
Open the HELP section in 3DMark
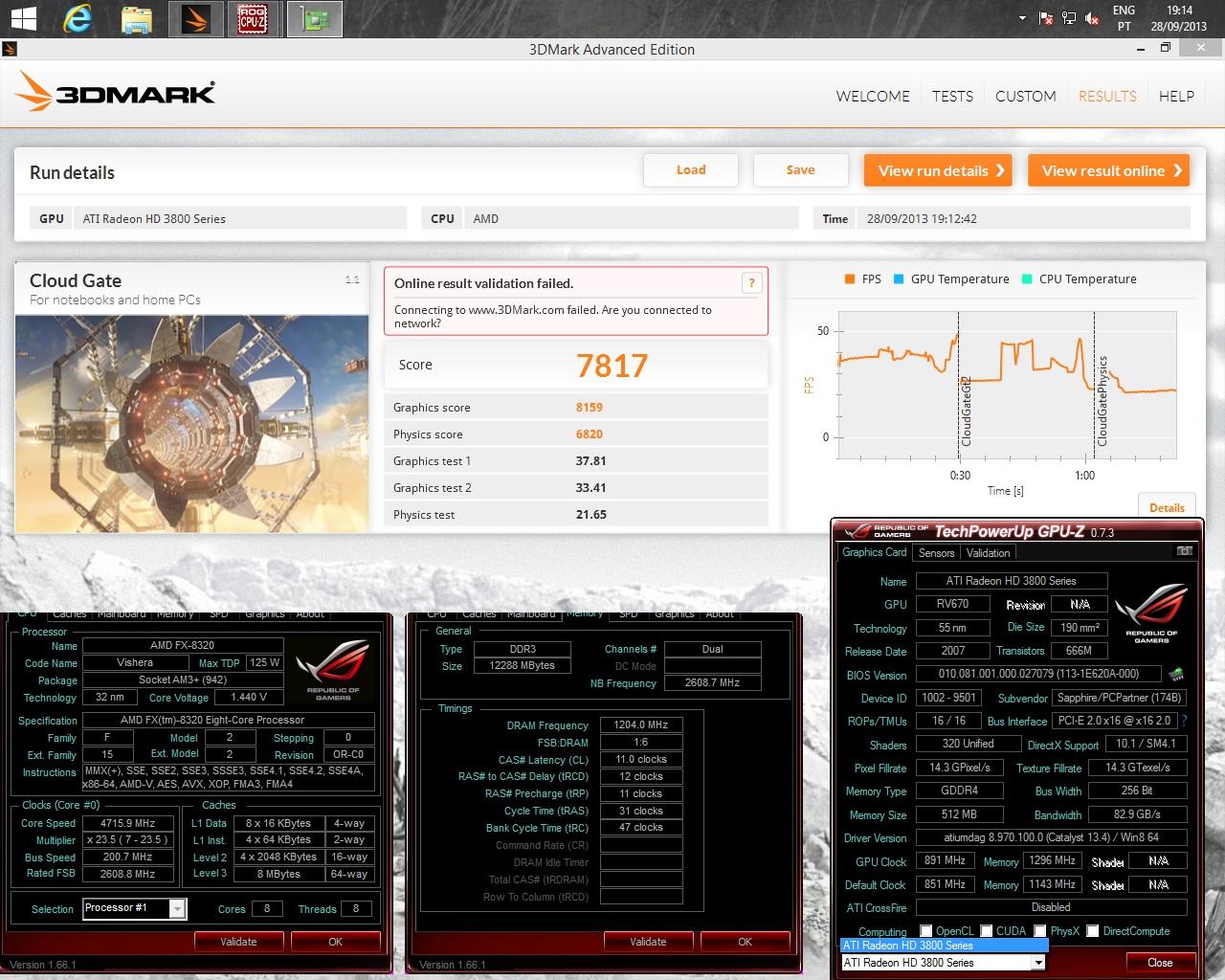(x=1176, y=96)
